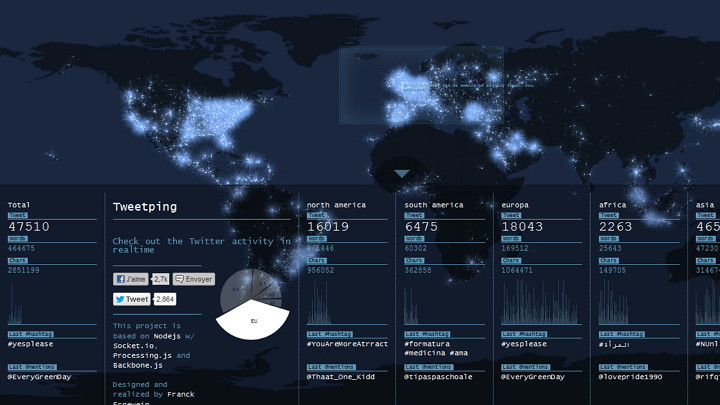The image size is (720, 405).
Task: Click africa words value 25643
Action: 610,248
